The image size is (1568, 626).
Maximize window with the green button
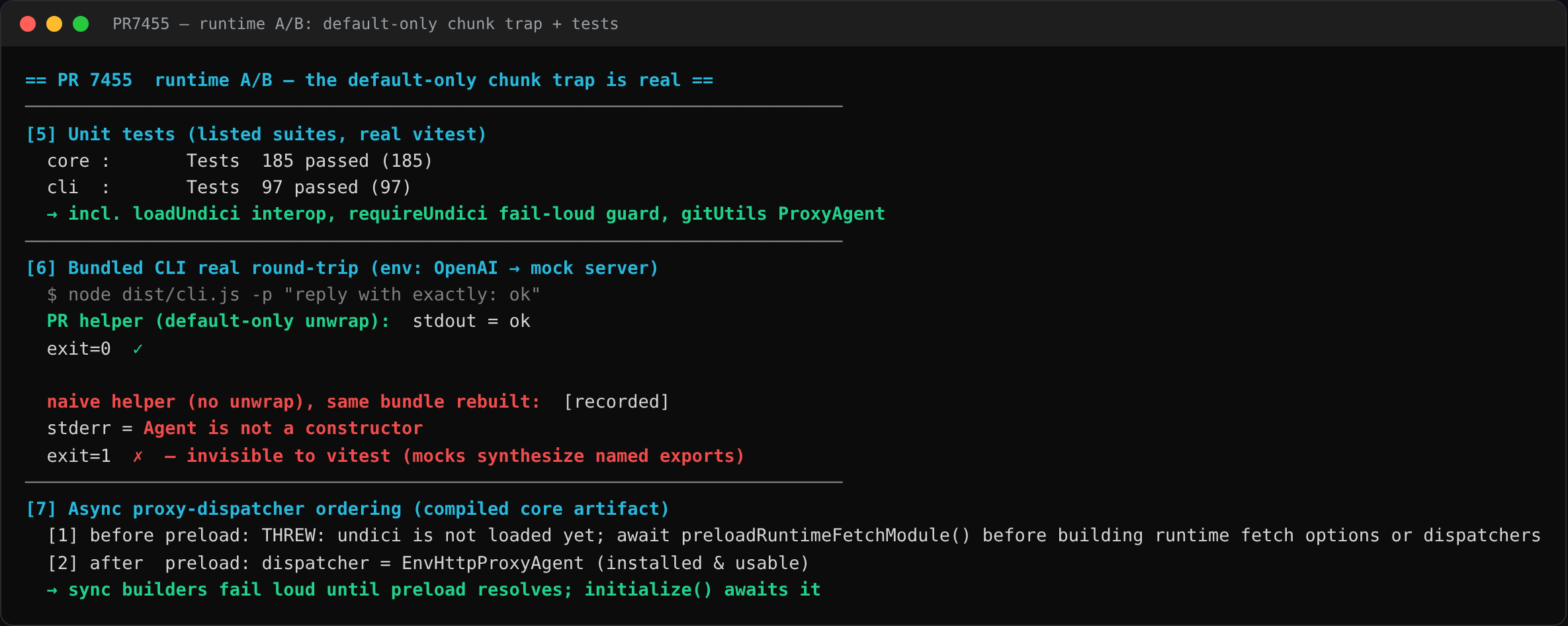[x=81, y=24]
